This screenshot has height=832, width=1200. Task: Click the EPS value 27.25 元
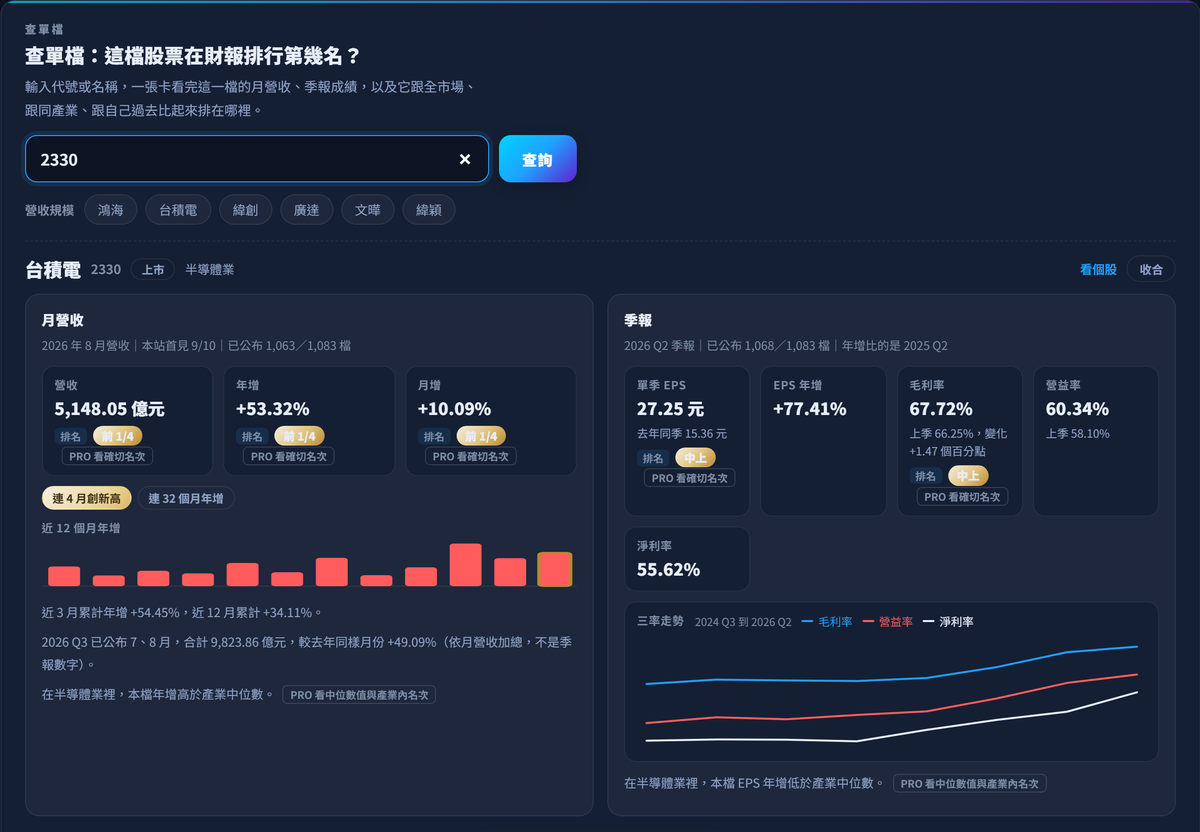tap(670, 409)
